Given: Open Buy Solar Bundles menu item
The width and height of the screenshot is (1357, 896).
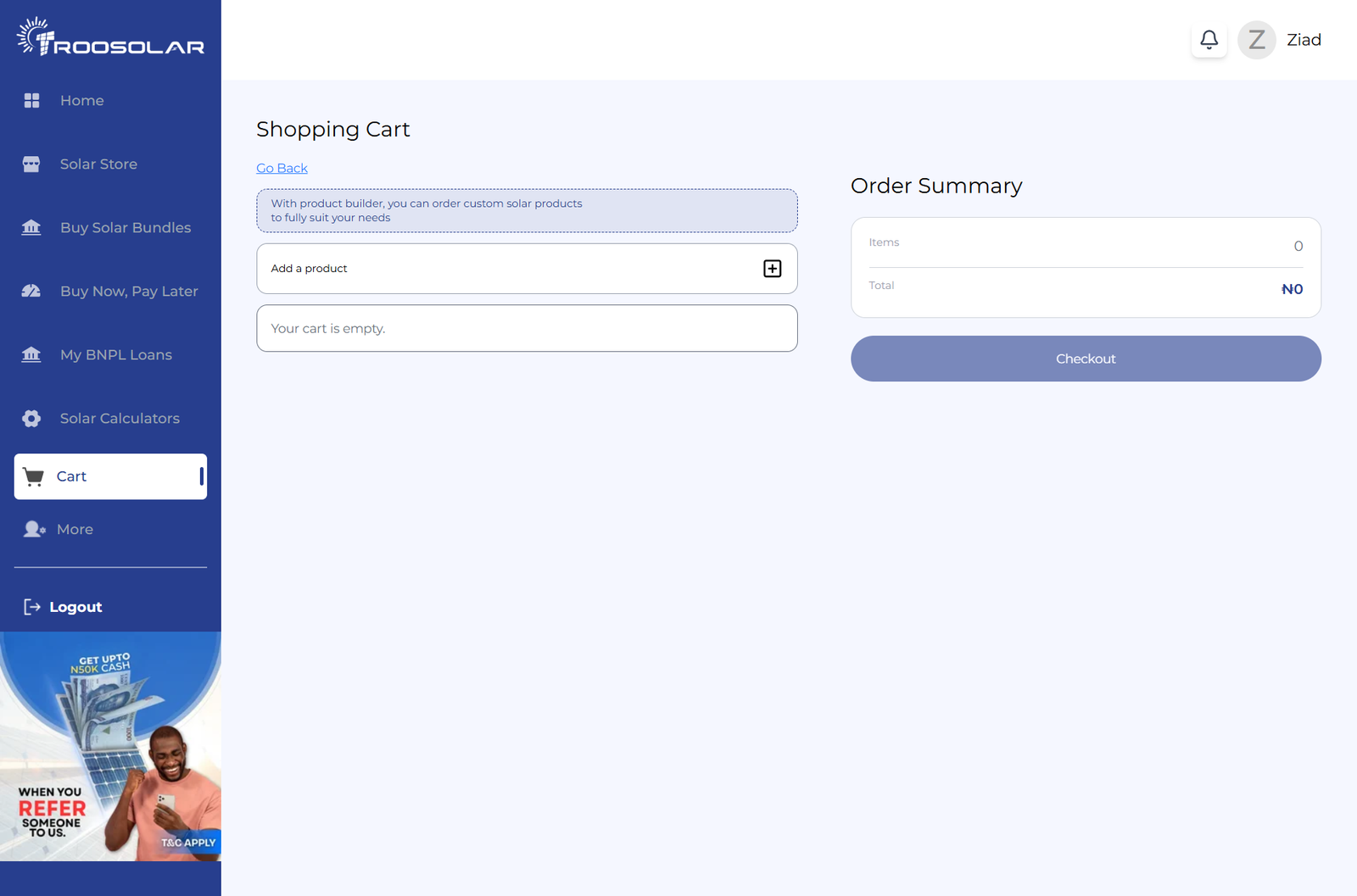Looking at the screenshot, I should coord(126,228).
